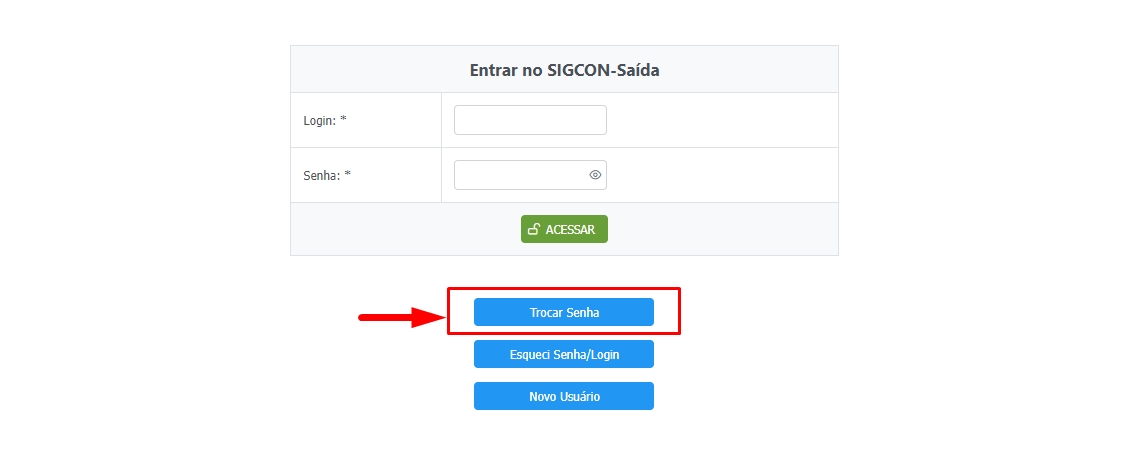Click the word "Esqueci" on the blue button
The width and height of the screenshot is (1134, 459).
530,354
